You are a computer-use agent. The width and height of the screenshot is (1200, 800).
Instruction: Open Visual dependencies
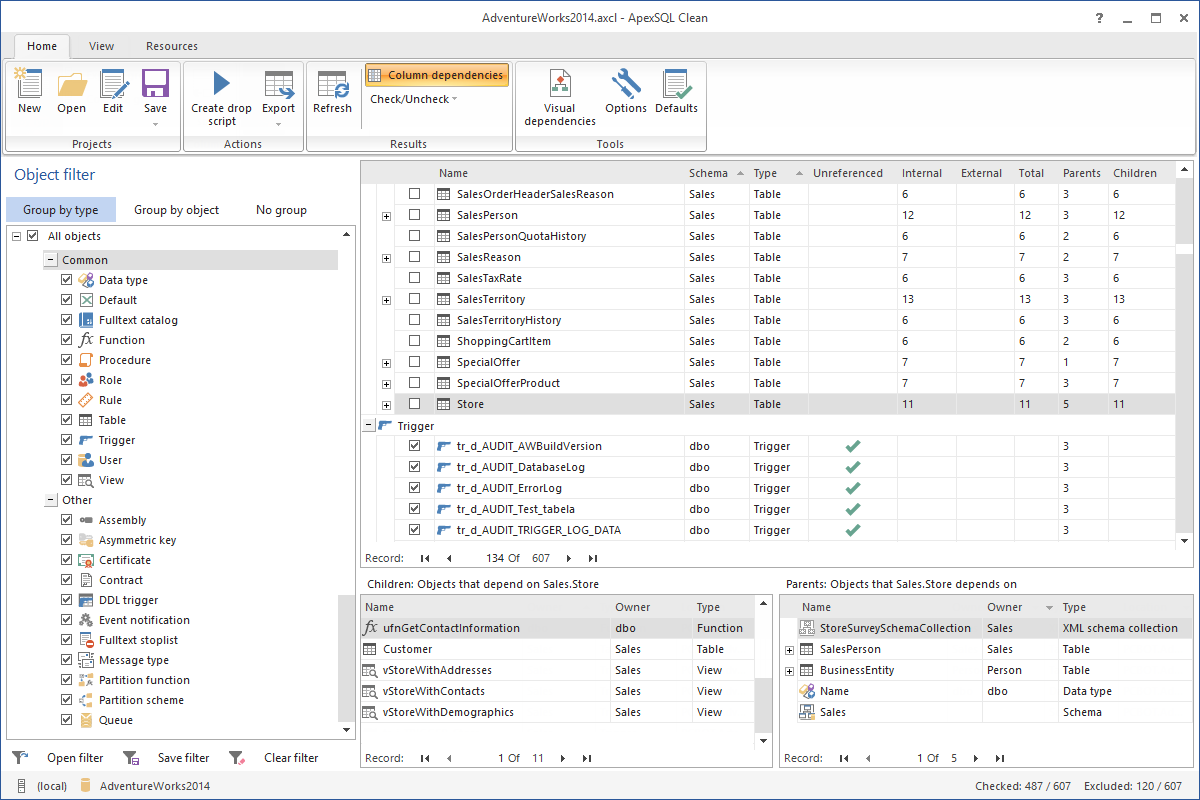click(x=559, y=97)
